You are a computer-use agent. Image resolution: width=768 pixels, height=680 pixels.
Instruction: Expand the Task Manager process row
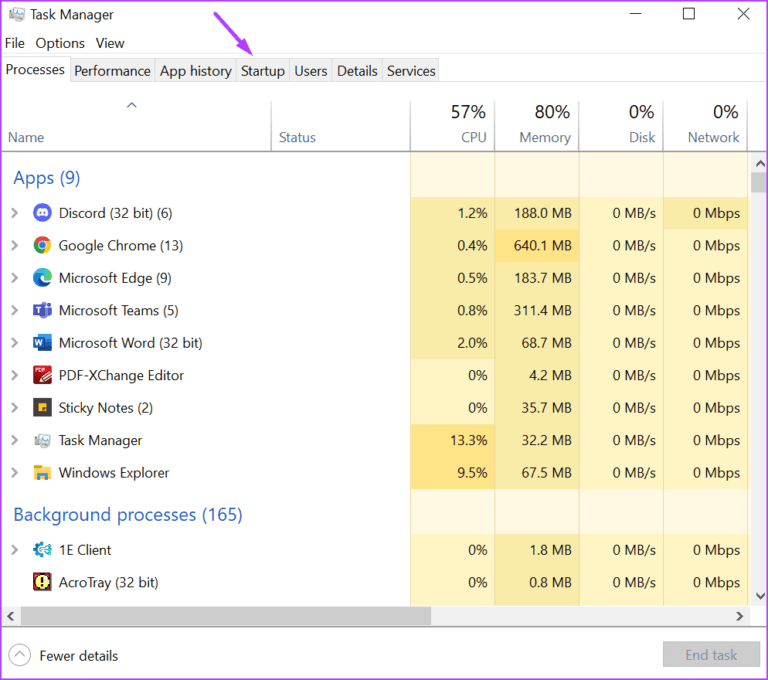coord(15,440)
